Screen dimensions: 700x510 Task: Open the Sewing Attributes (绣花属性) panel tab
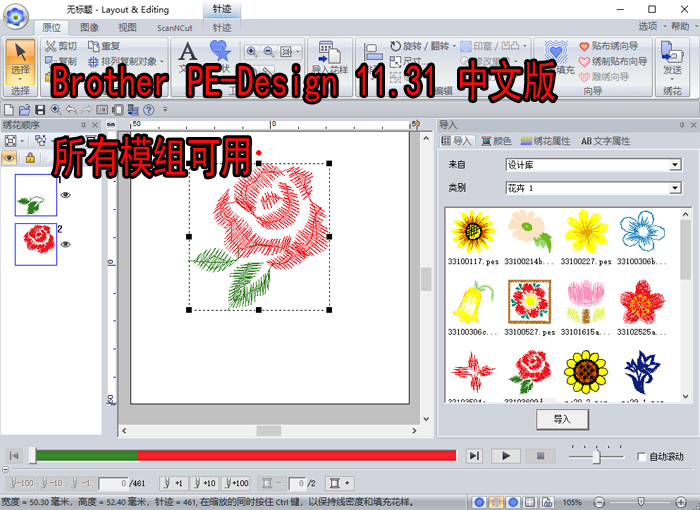point(546,141)
